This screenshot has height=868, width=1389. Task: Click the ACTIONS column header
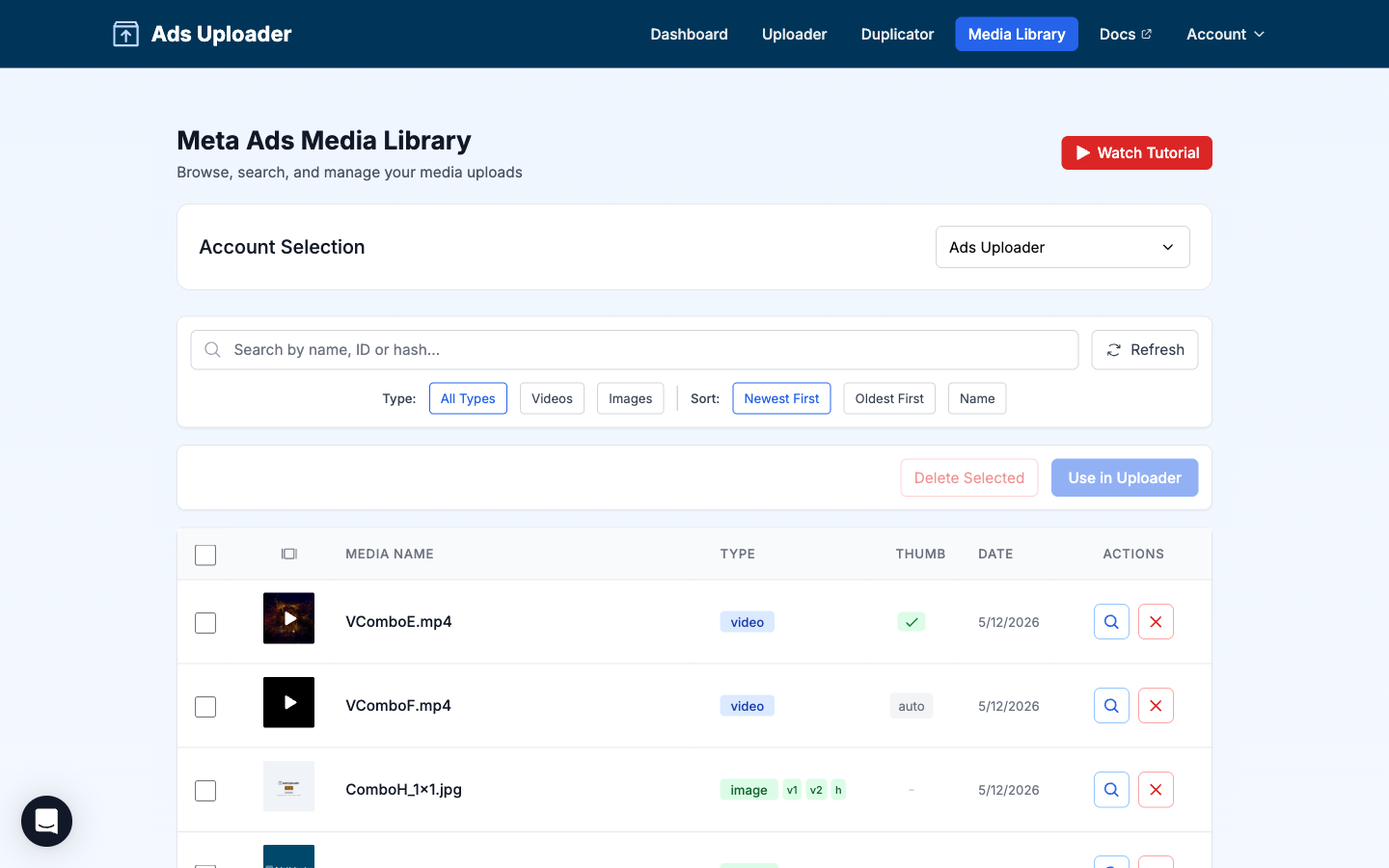[1133, 554]
